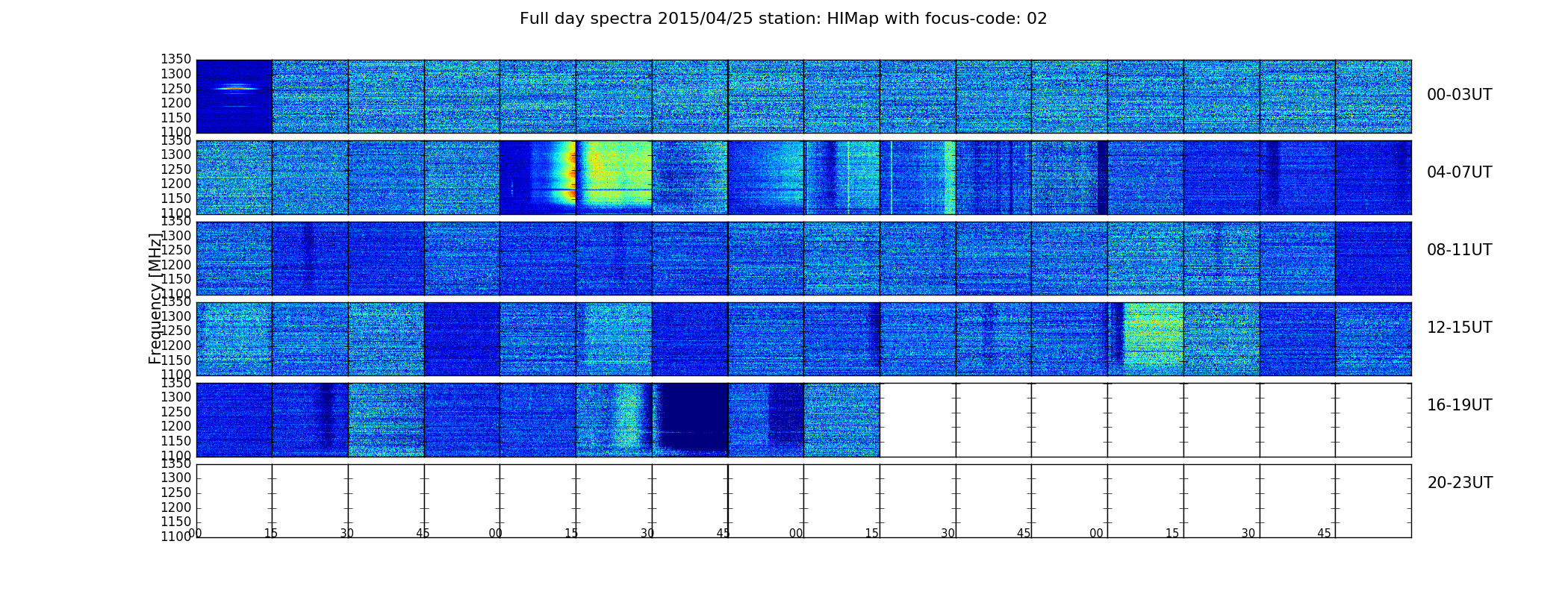Click the 1300 tick label of the 08-11UT row
Screen dimensions: 1568x597
(x=176, y=236)
